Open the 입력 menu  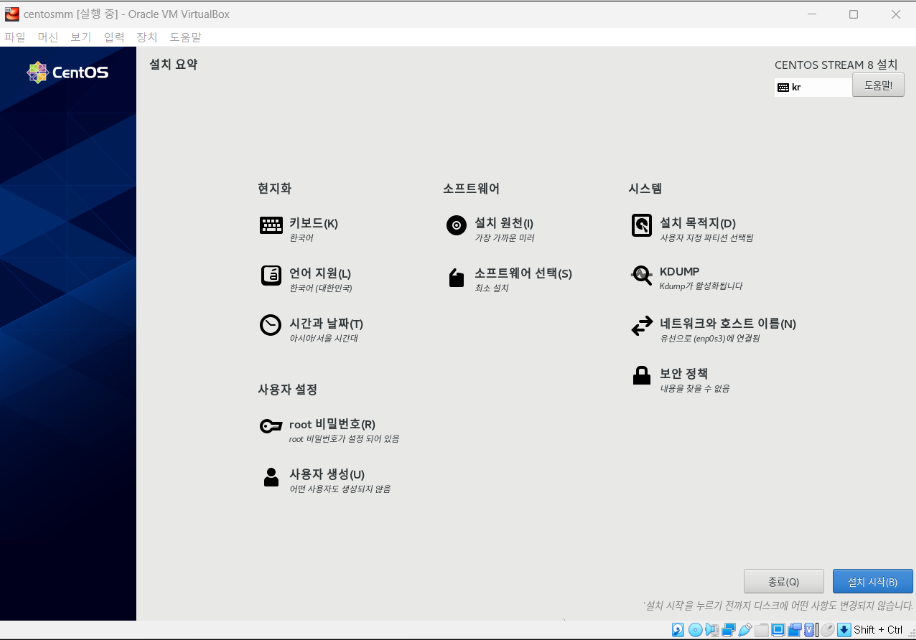114,37
